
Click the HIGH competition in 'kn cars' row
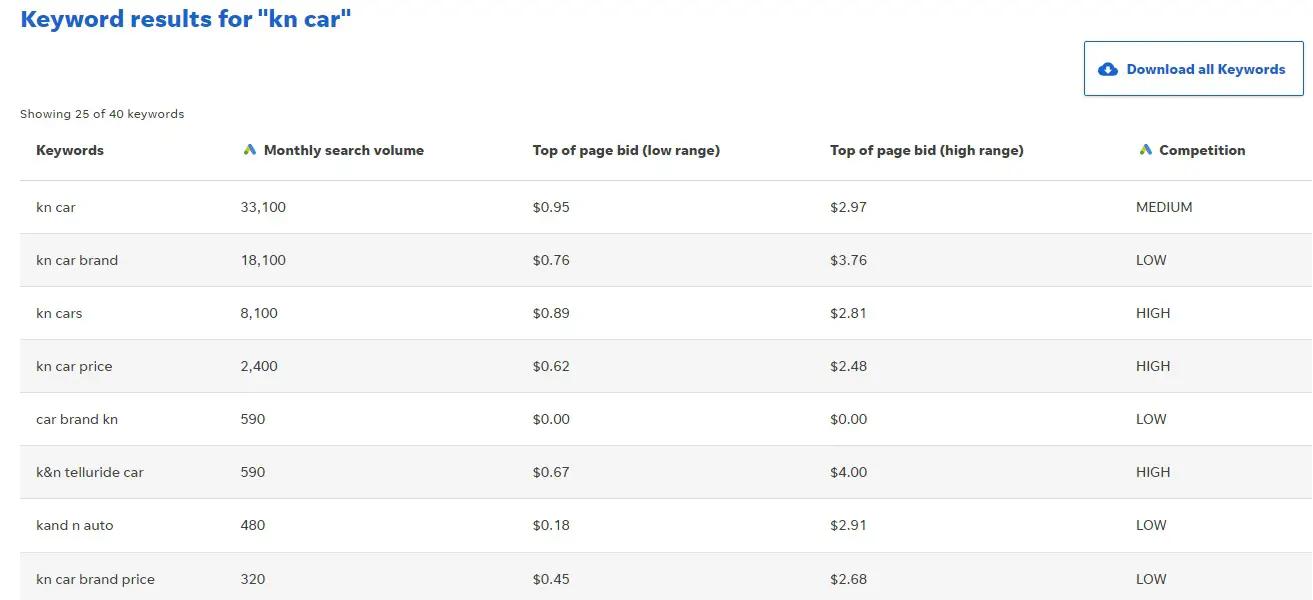pyautogui.click(x=1153, y=313)
